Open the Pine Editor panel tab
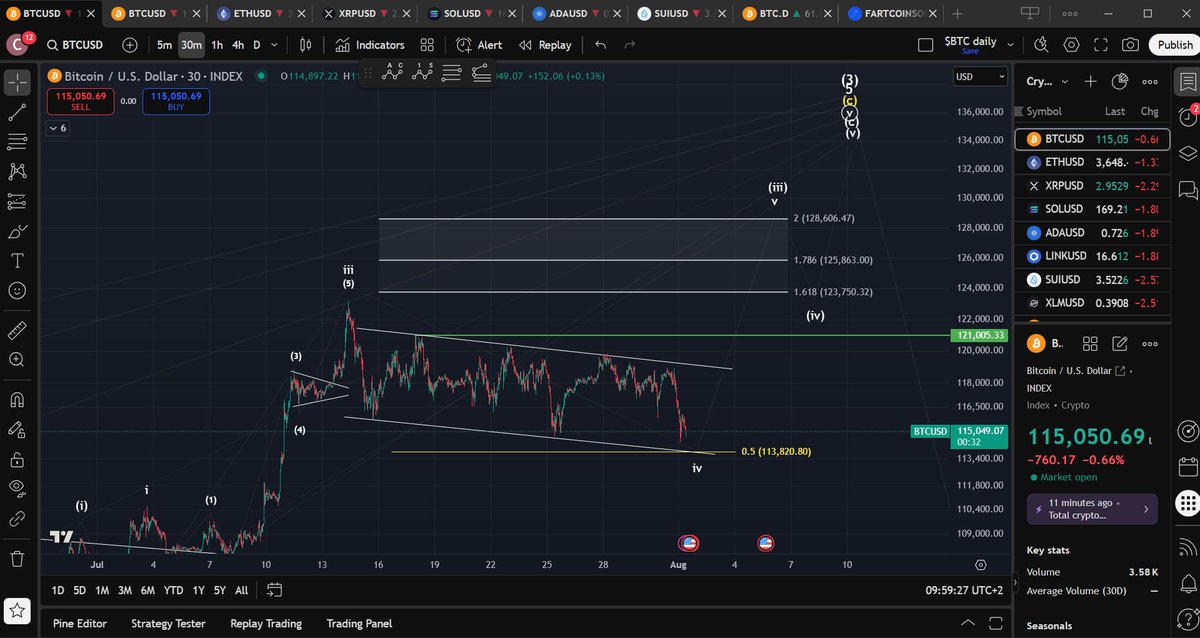Image resolution: width=1200 pixels, height=638 pixels. tap(80, 623)
